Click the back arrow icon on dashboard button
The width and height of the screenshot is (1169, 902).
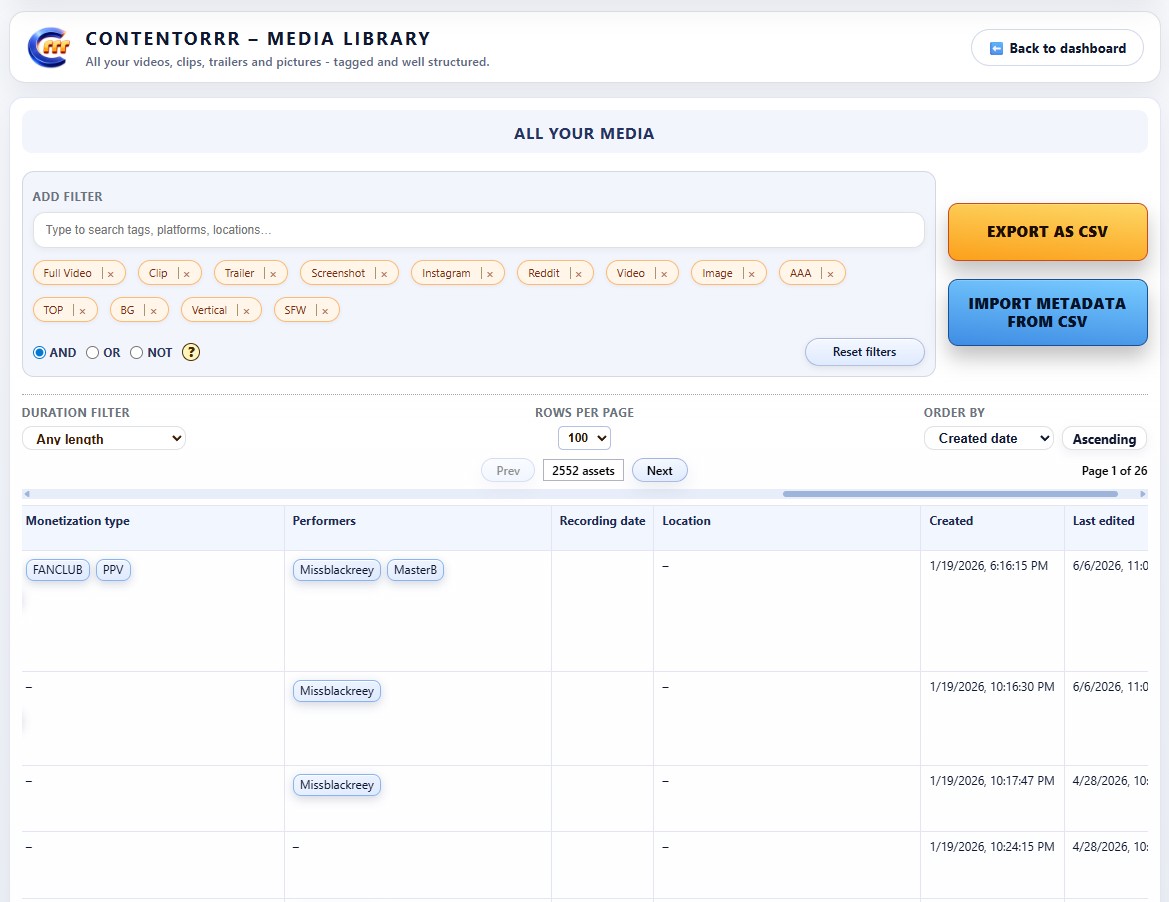(996, 48)
